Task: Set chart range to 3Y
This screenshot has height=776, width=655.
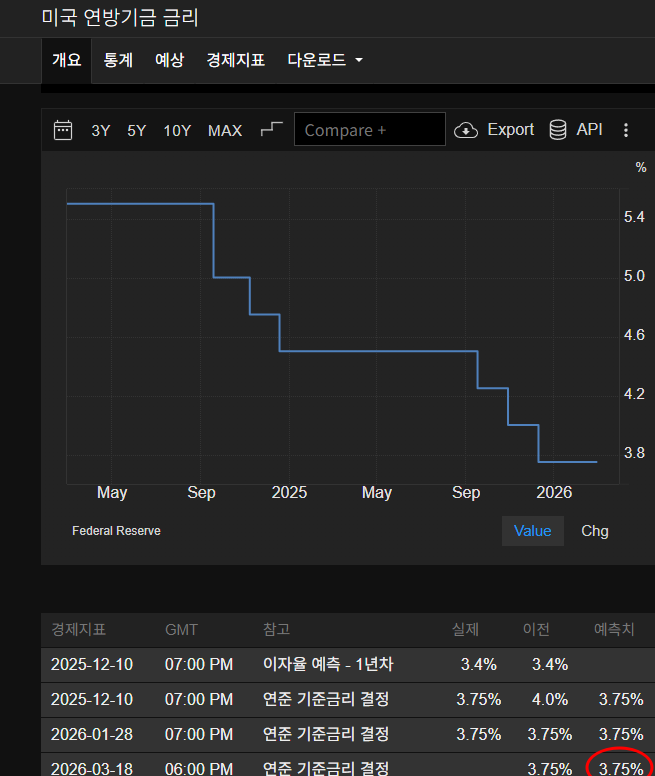Action: click(x=101, y=130)
